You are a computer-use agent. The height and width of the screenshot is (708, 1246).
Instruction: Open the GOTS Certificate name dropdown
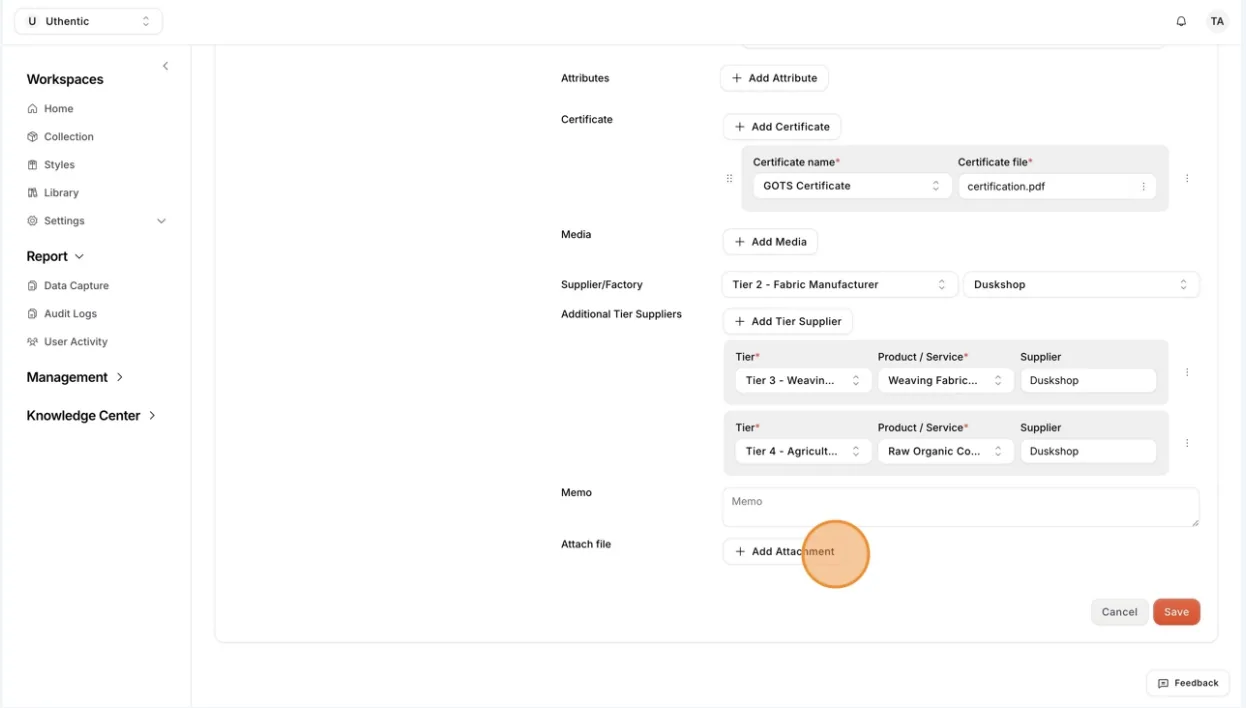click(x=851, y=186)
